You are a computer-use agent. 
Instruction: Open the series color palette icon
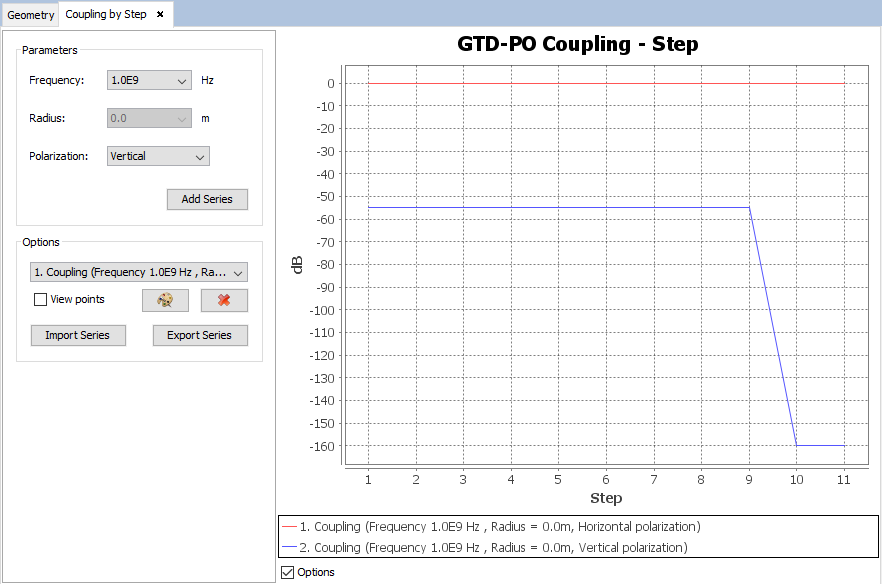click(165, 300)
